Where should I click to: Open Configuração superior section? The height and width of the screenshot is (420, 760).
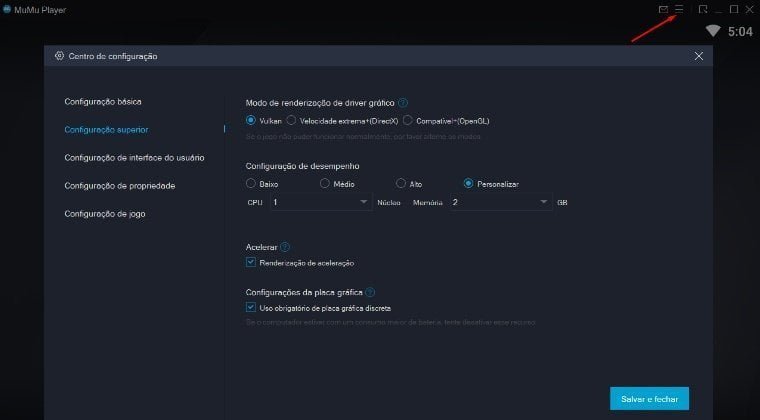coord(106,130)
